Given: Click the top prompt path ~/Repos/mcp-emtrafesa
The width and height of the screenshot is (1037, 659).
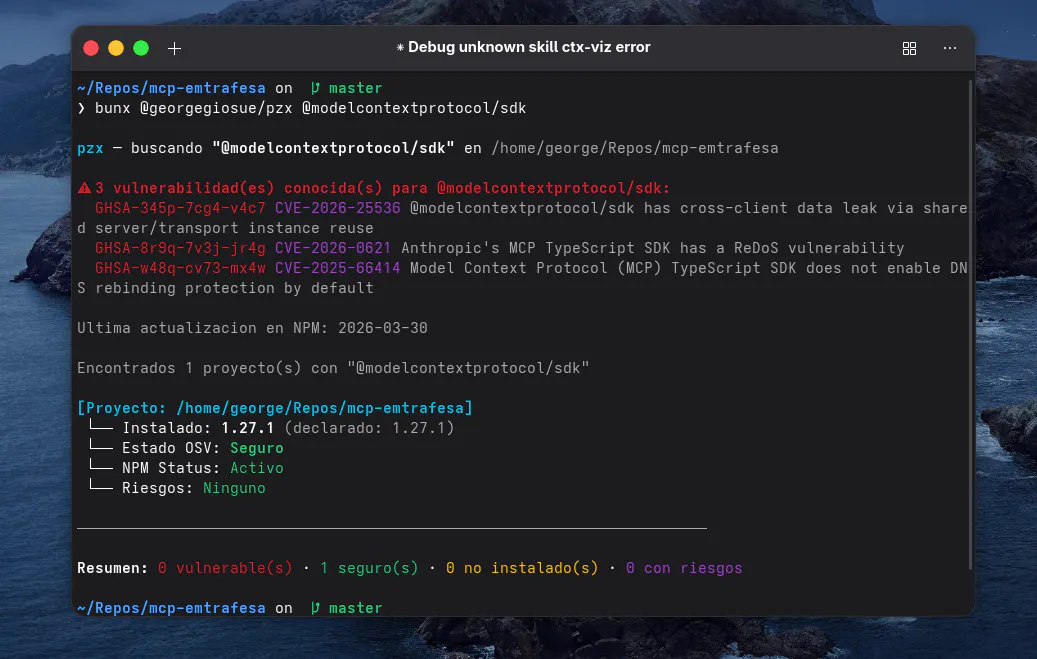Looking at the screenshot, I should click(171, 88).
